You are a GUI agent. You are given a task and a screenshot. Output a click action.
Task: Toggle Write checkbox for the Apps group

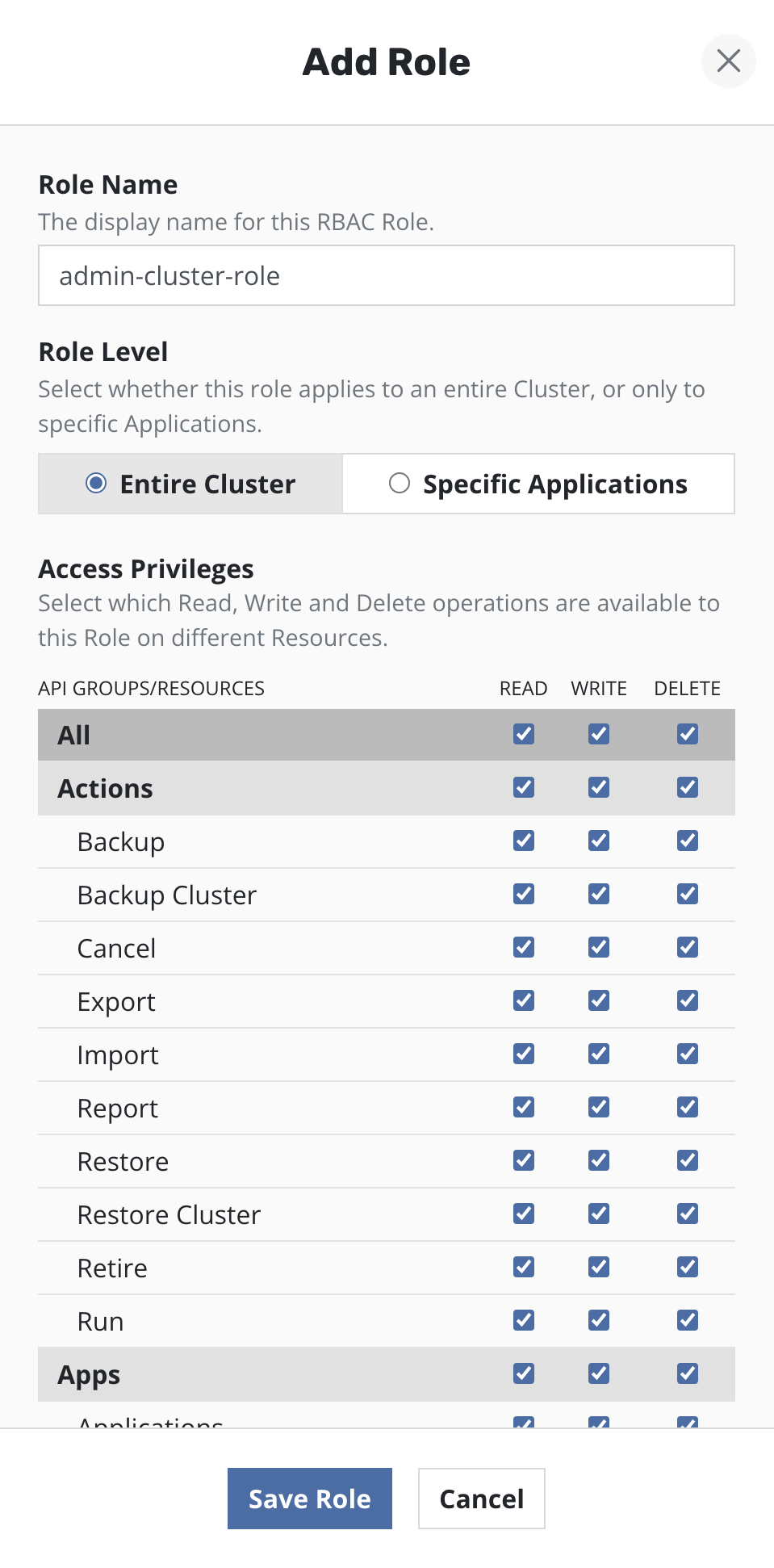[x=599, y=1373]
